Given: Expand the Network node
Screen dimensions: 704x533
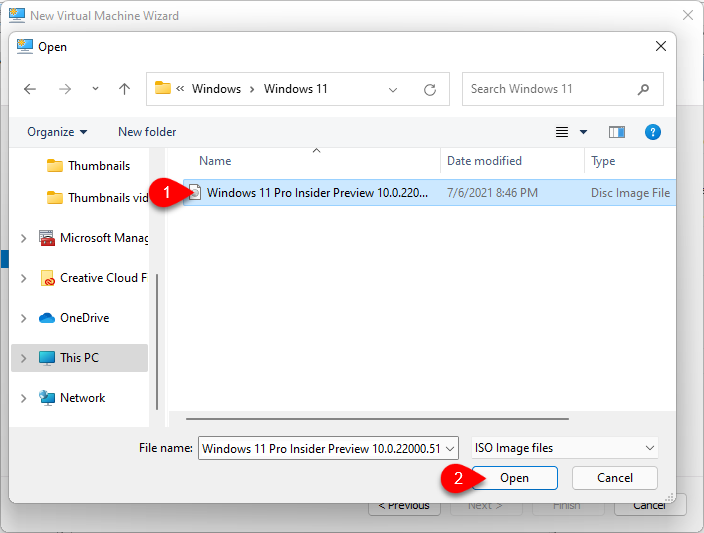Looking at the screenshot, I should [23, 398].
